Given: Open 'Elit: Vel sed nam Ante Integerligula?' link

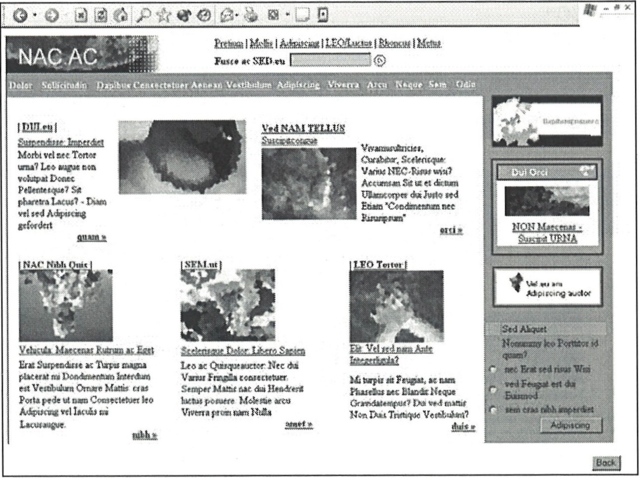Looking at the screenshot, I should 391,355.
